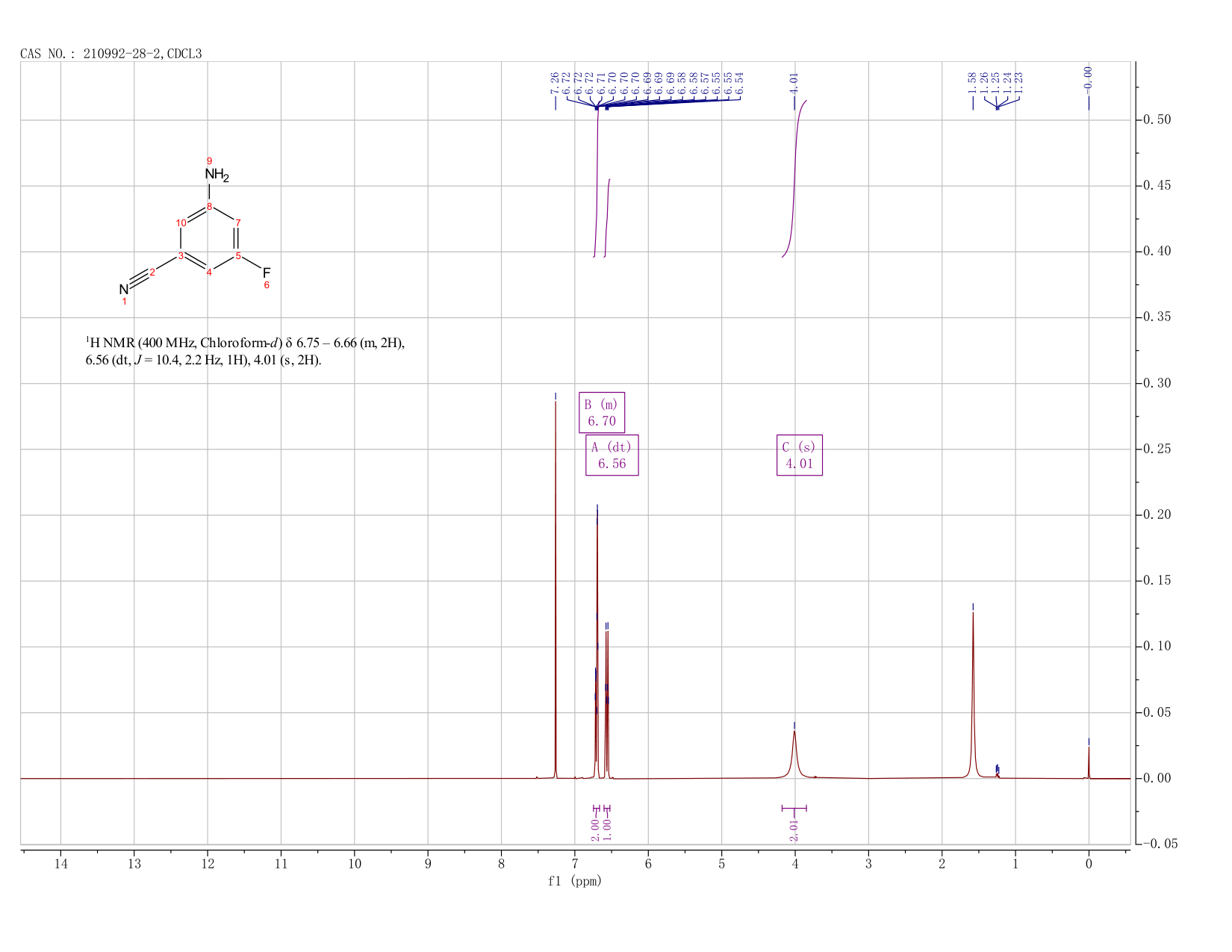Click the B (m) 6.70 multiplet box
The width and height of the screenshot is (1232, 952).
click(602, 412)
